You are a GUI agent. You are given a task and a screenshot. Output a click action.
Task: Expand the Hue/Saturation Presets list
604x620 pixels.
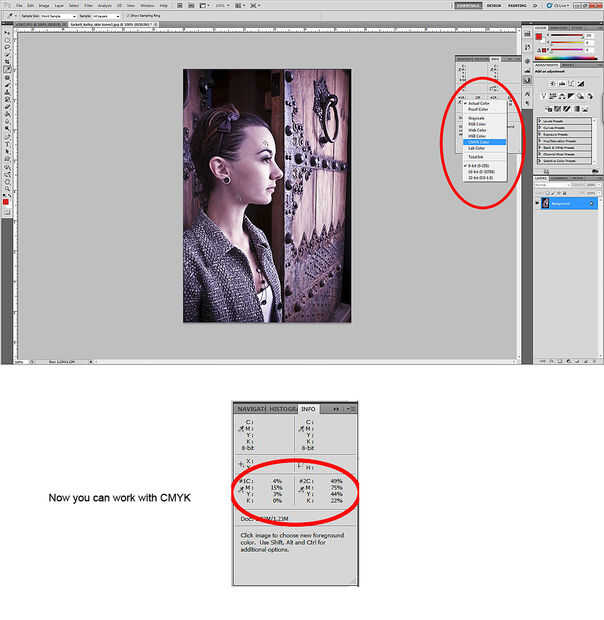(x=540, y=141)
